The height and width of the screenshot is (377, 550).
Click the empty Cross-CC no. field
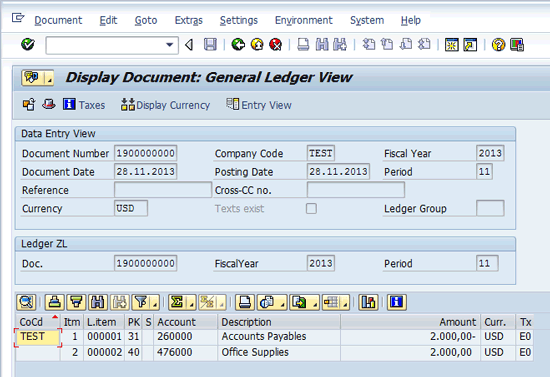coord(356,190)
